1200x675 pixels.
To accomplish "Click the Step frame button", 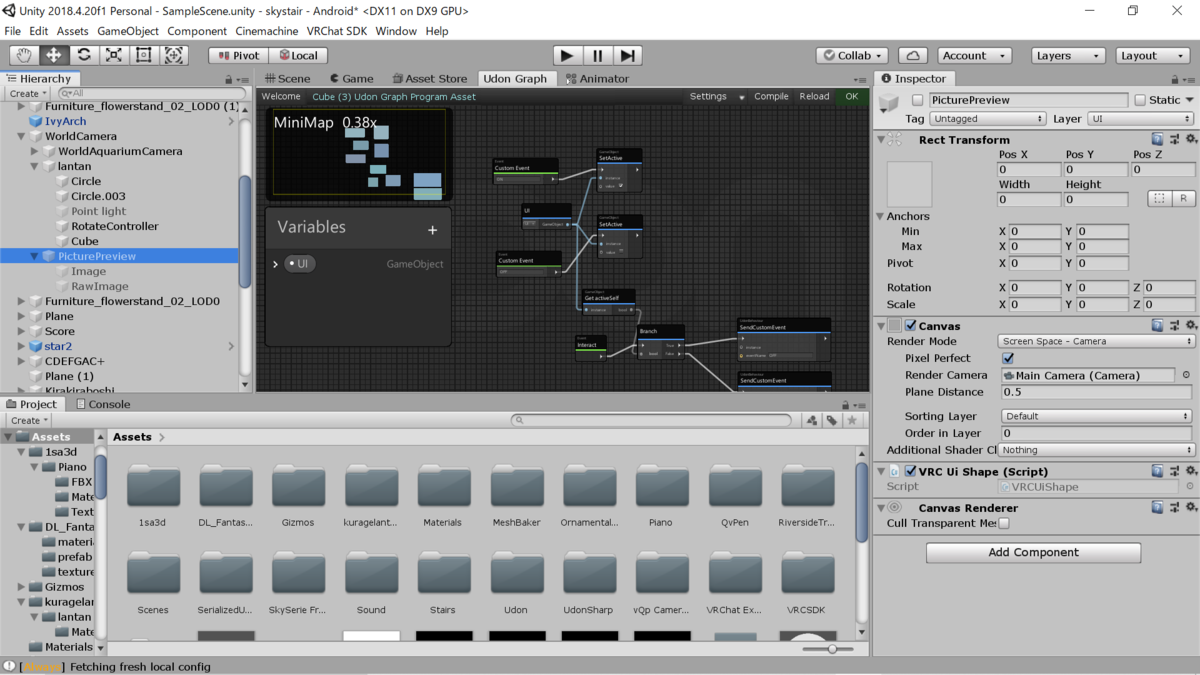I will (x=627, y=56).
